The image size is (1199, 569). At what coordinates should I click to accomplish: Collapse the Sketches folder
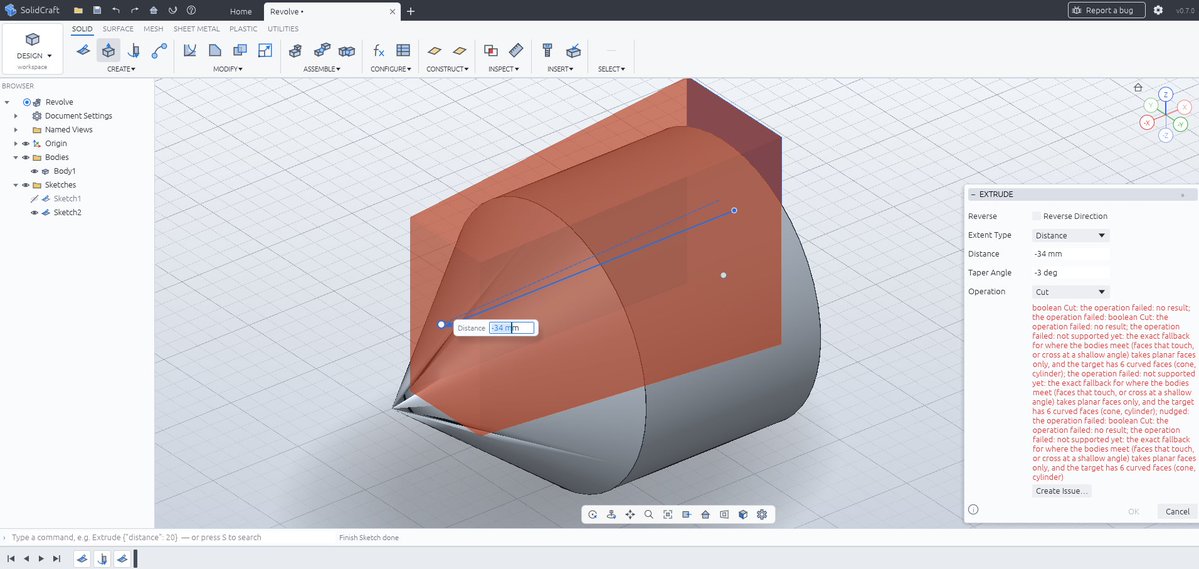[x=16, y=185]
